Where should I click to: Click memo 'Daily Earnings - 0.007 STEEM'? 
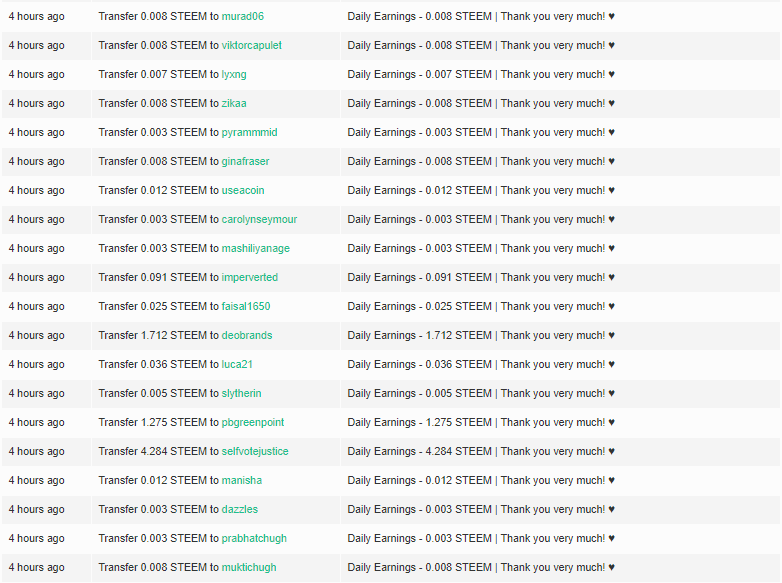419,74
